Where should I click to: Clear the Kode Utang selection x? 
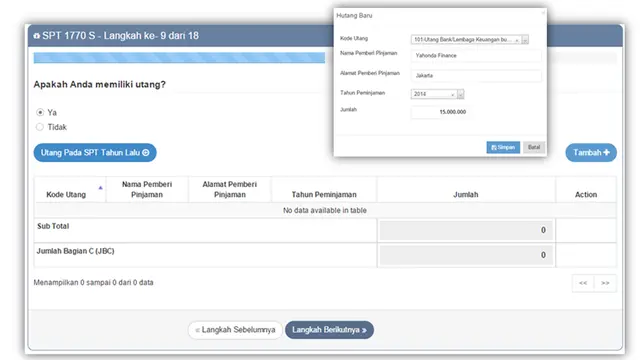(x=517, y=40)
